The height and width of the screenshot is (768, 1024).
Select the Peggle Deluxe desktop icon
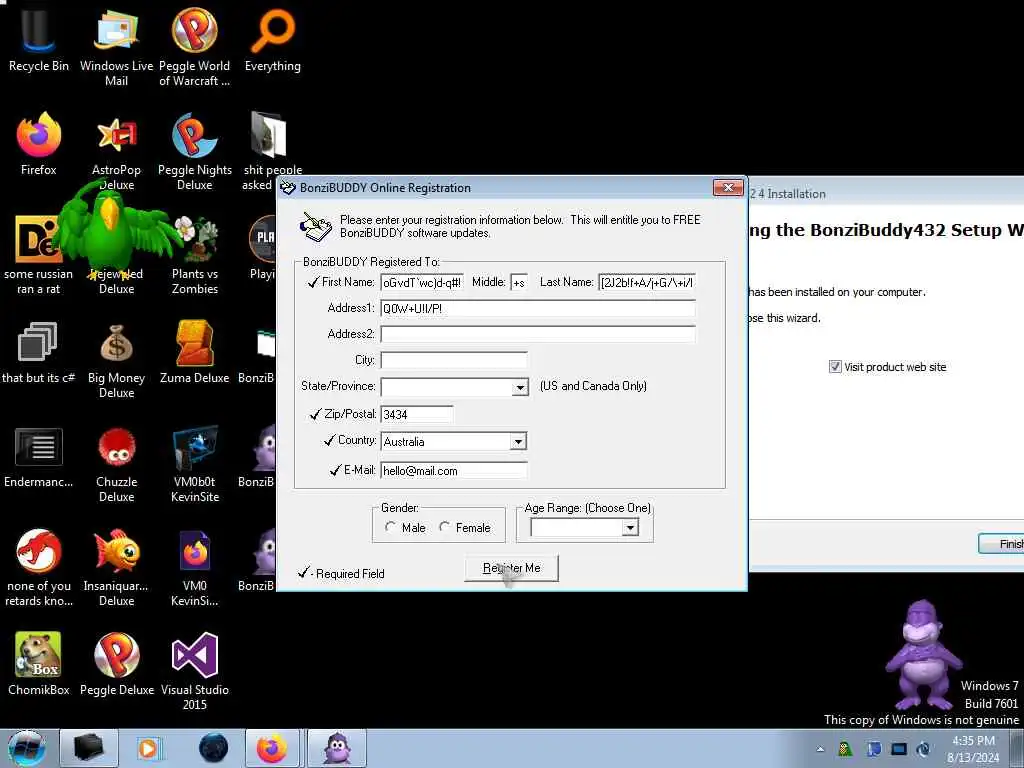coord(116,664)
